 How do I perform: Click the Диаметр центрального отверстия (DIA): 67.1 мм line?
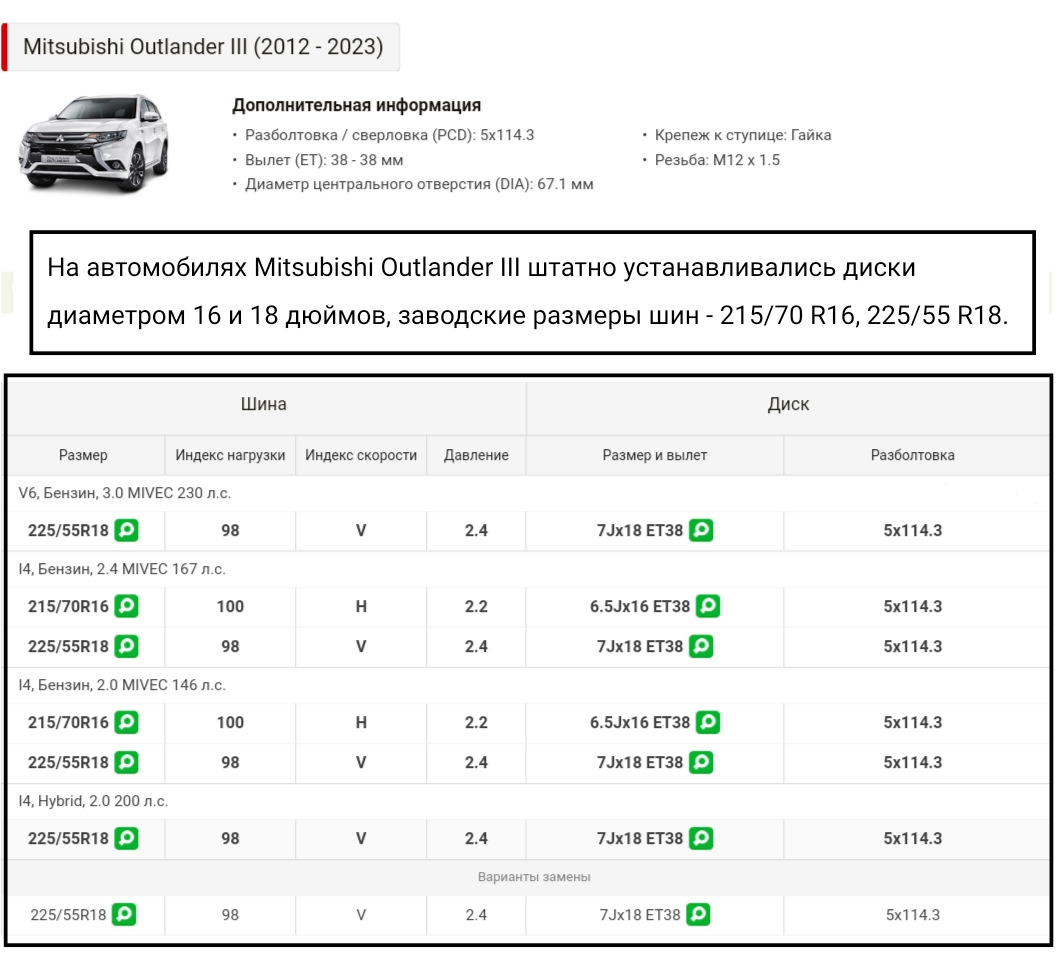(419, 184)
